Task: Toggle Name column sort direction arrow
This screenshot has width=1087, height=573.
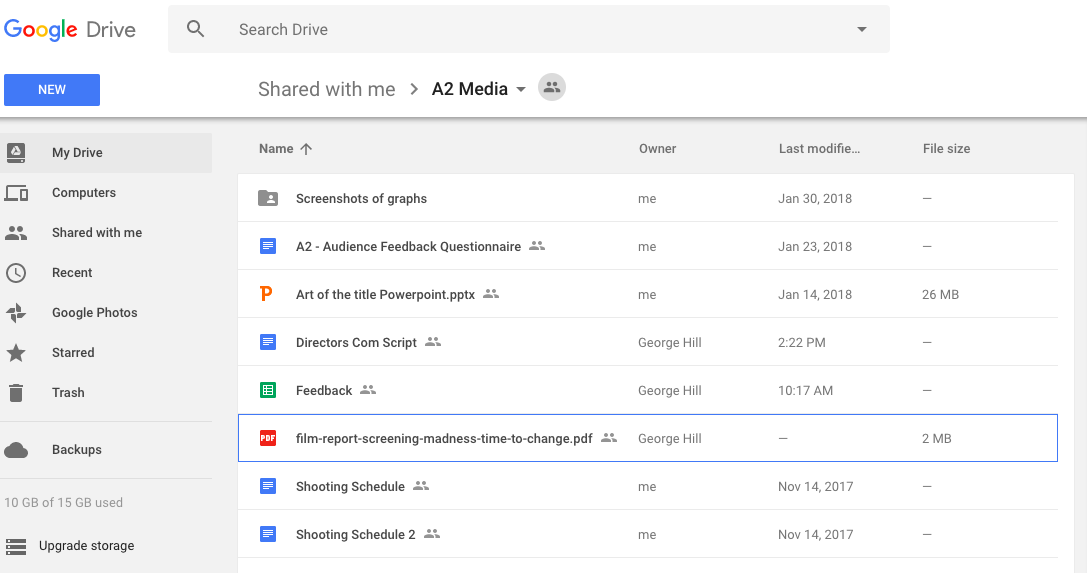Action: click(306, 149)
